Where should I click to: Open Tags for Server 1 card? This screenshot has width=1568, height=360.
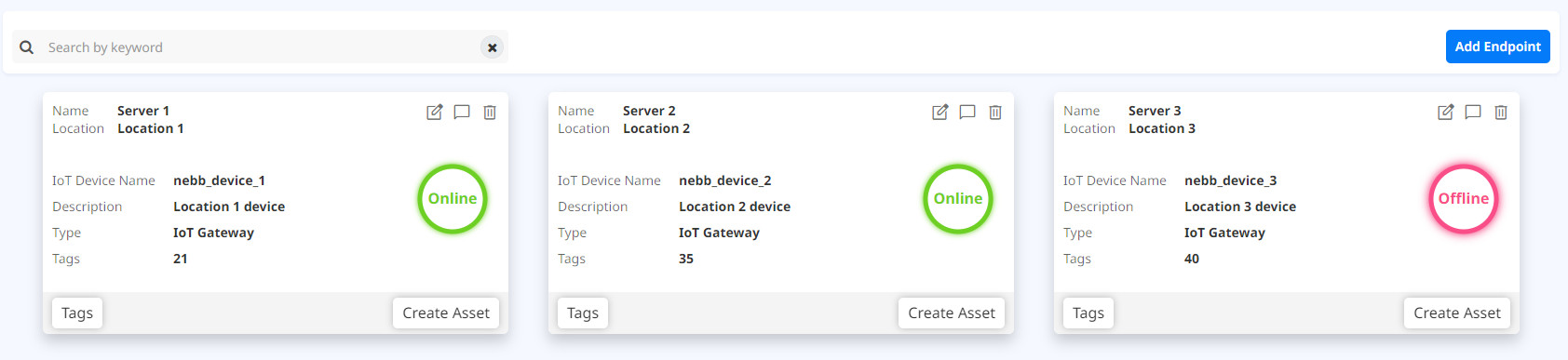coord(77,313)
